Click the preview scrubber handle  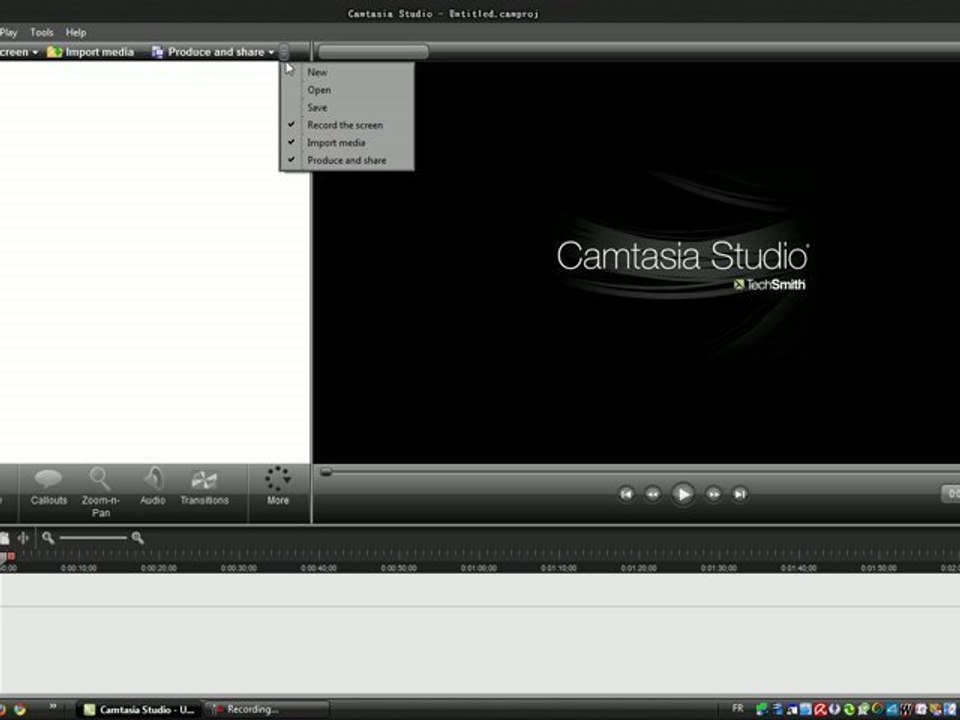tap(326, 471)
